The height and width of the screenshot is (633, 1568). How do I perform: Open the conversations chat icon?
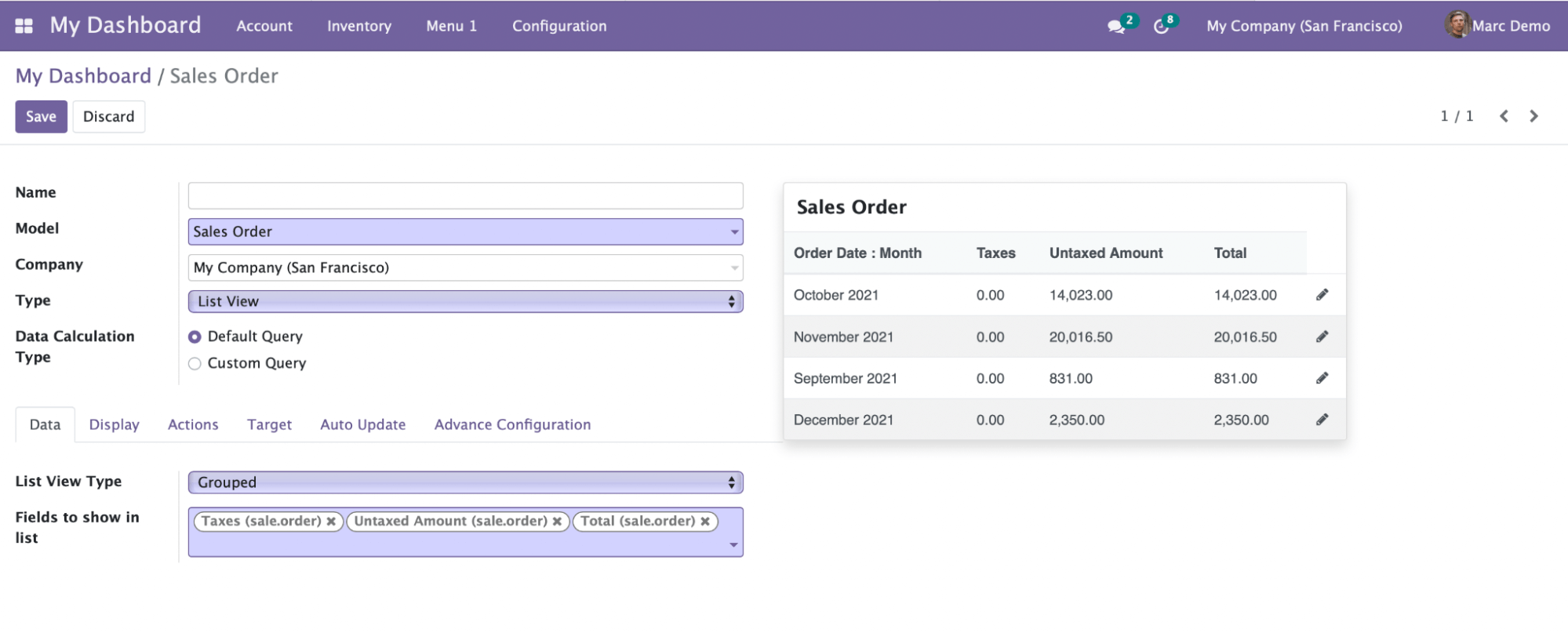(1115, 27)
